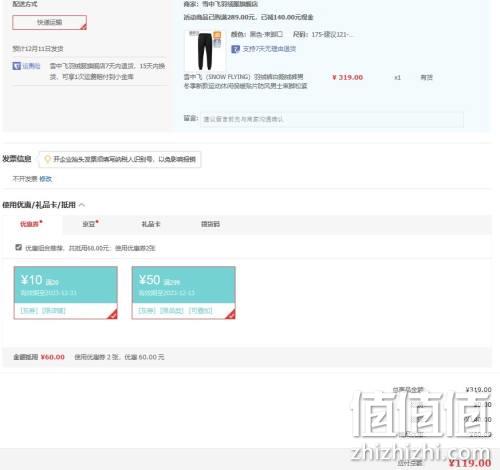Viewport: 500px width, 470px height.
Task: Click the 留言 message input field
Action: tap(332, 119)
